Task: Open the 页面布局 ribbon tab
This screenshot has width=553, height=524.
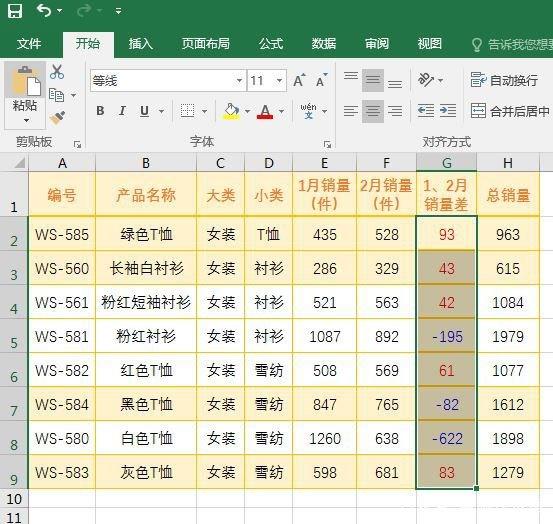Action: [x=206, y=44]
